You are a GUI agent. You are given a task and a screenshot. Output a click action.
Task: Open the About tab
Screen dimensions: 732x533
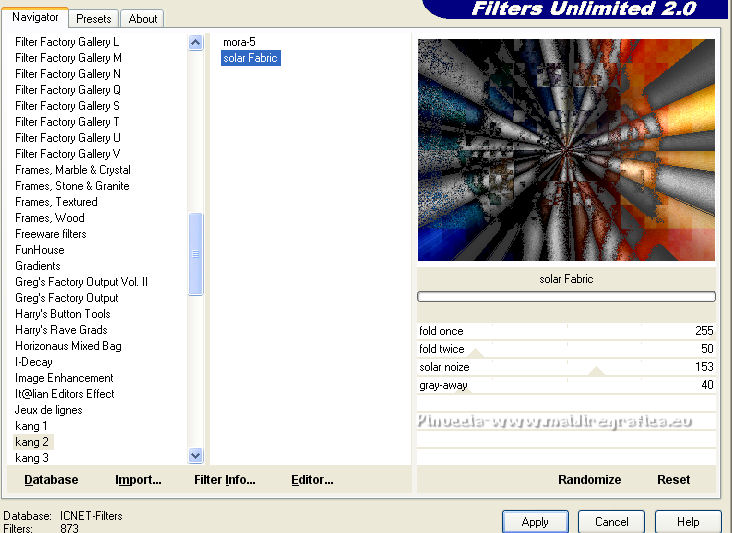click(x=142, y=19)
